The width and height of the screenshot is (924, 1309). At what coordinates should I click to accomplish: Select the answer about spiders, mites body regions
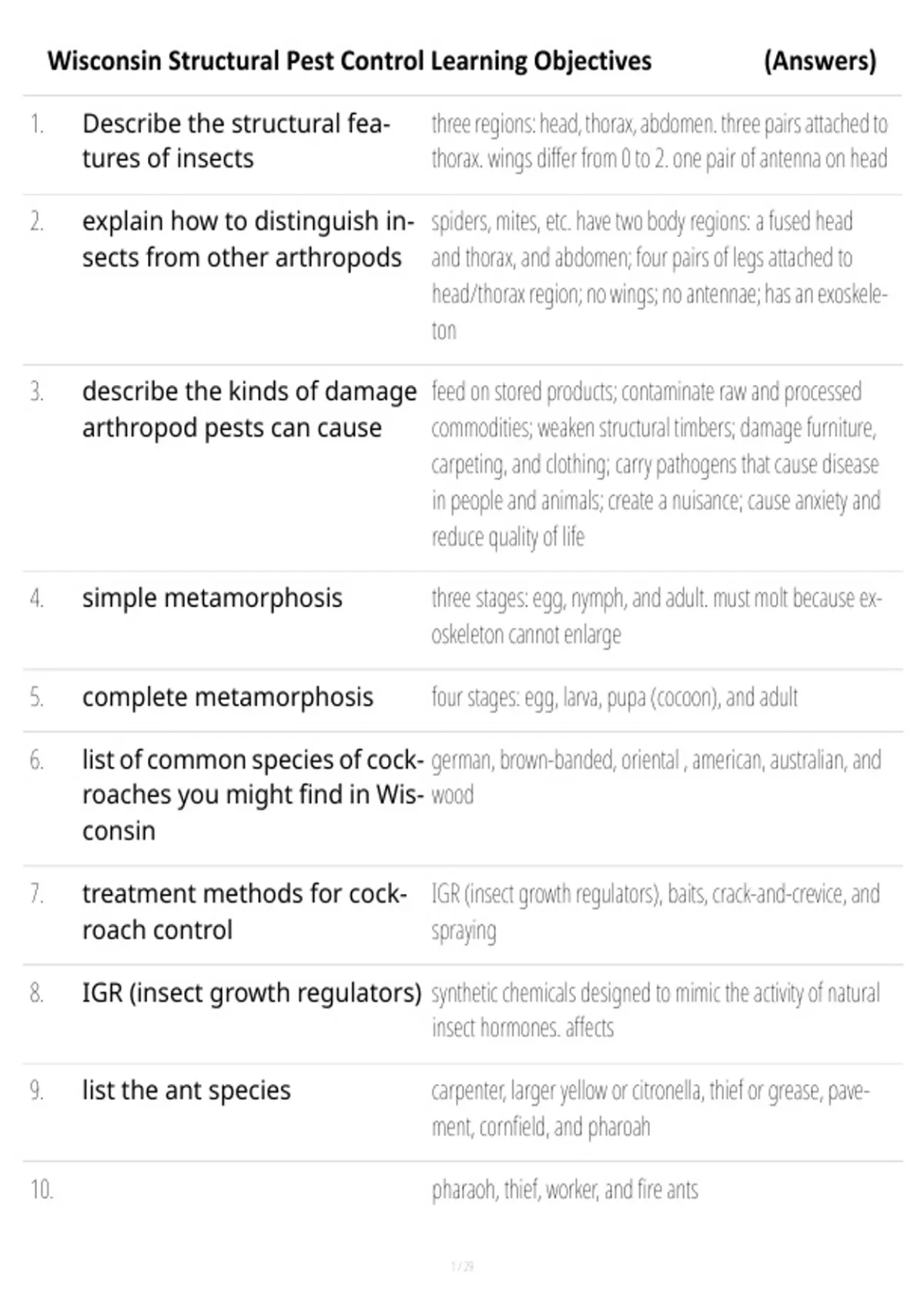coord(659,276)
